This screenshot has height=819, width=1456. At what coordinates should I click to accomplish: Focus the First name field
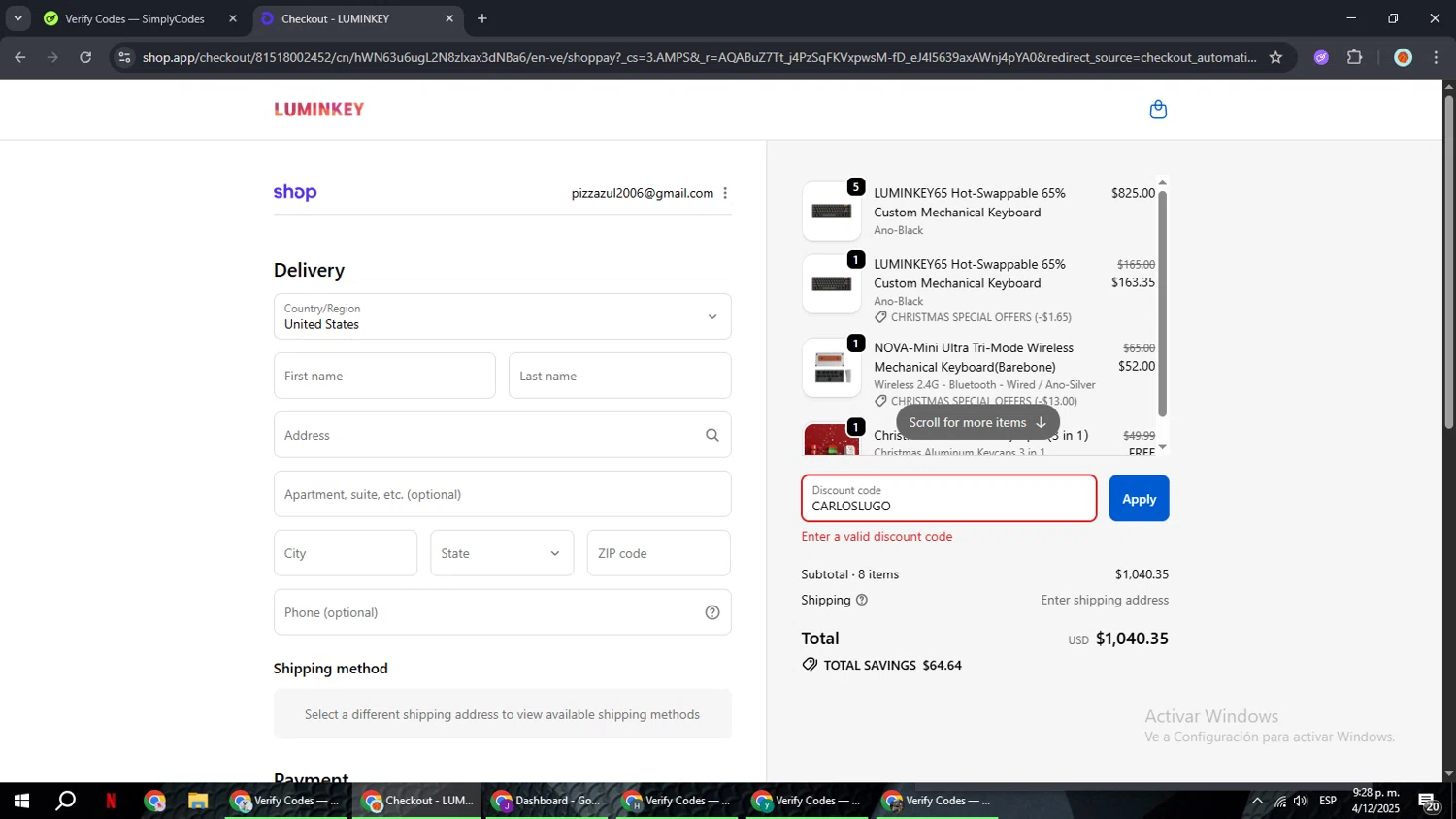(x=384, y=376)
